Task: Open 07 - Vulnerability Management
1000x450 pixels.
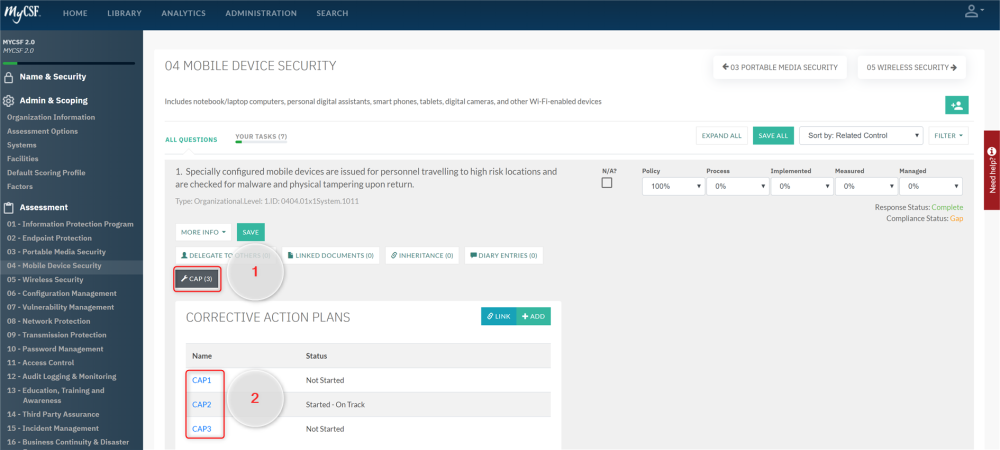Action: pyautogui.click(x=61, y=307)
